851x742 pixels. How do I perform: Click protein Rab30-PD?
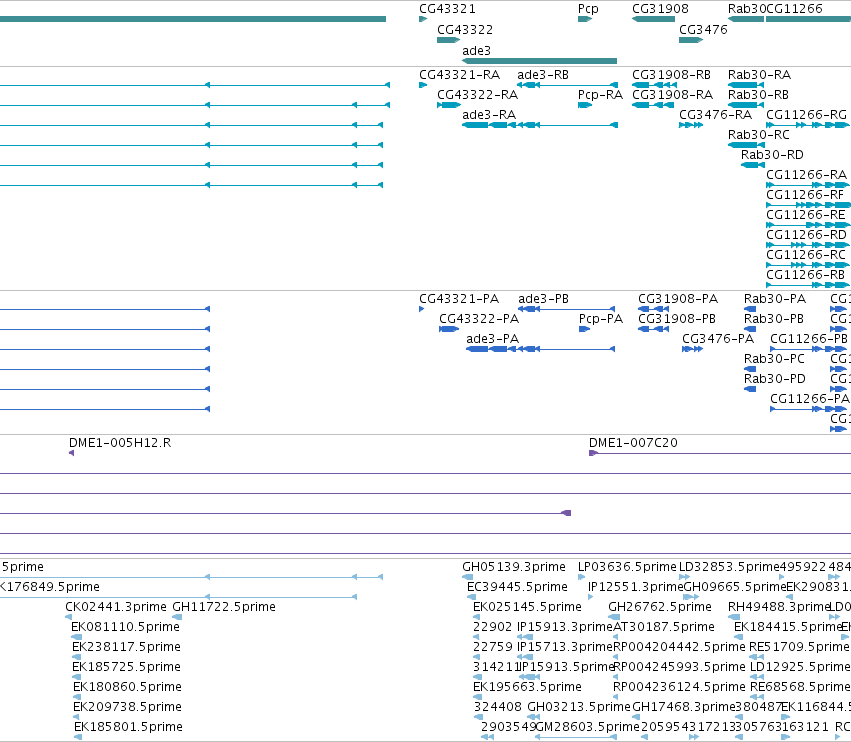click(x=774, y=379)
